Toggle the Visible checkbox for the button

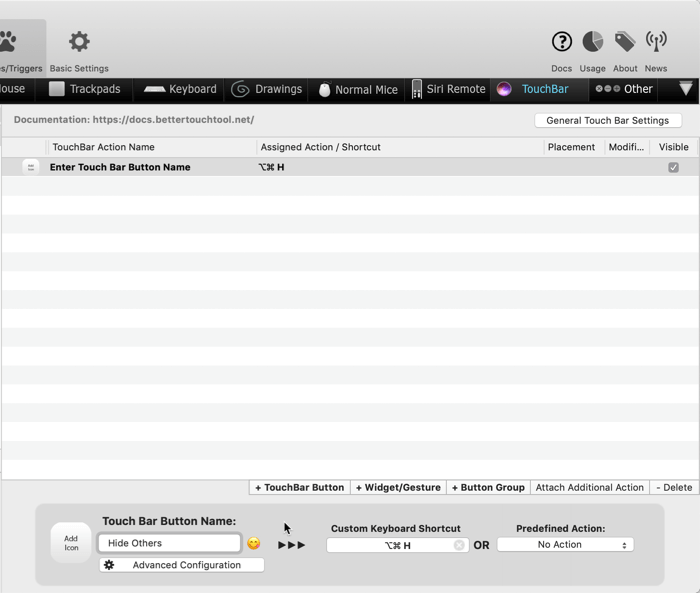[x=673, y=167]
